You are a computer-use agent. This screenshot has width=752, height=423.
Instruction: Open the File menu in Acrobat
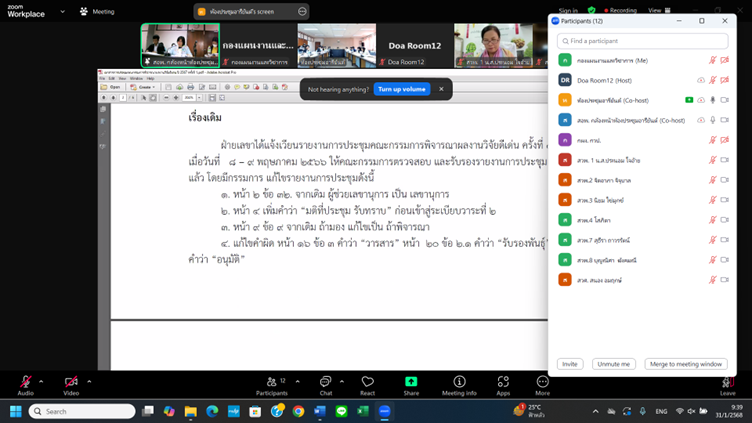(x=102, y=78)
